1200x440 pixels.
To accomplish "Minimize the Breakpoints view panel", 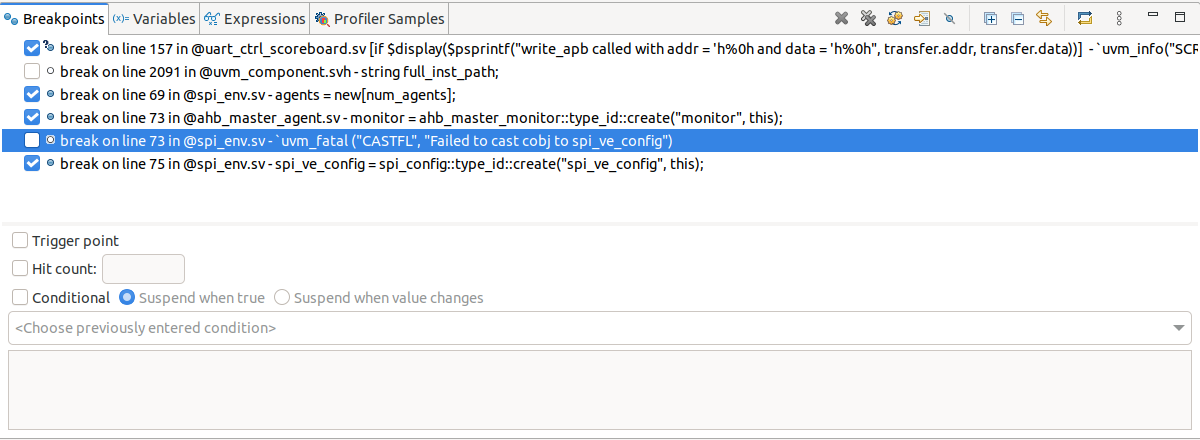I will (1153, 15).
